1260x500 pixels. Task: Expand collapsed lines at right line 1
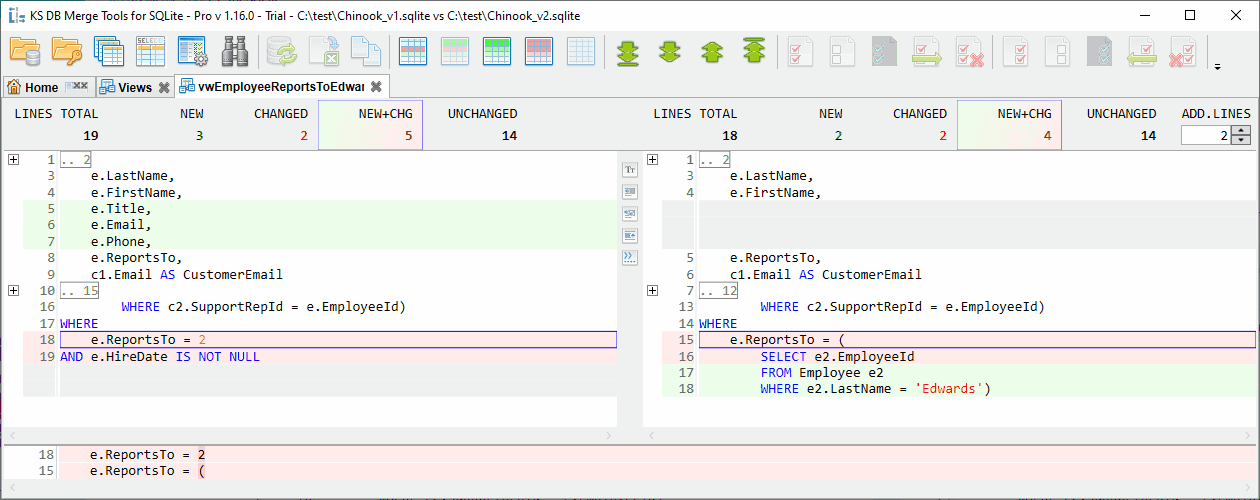click(653, 160)
